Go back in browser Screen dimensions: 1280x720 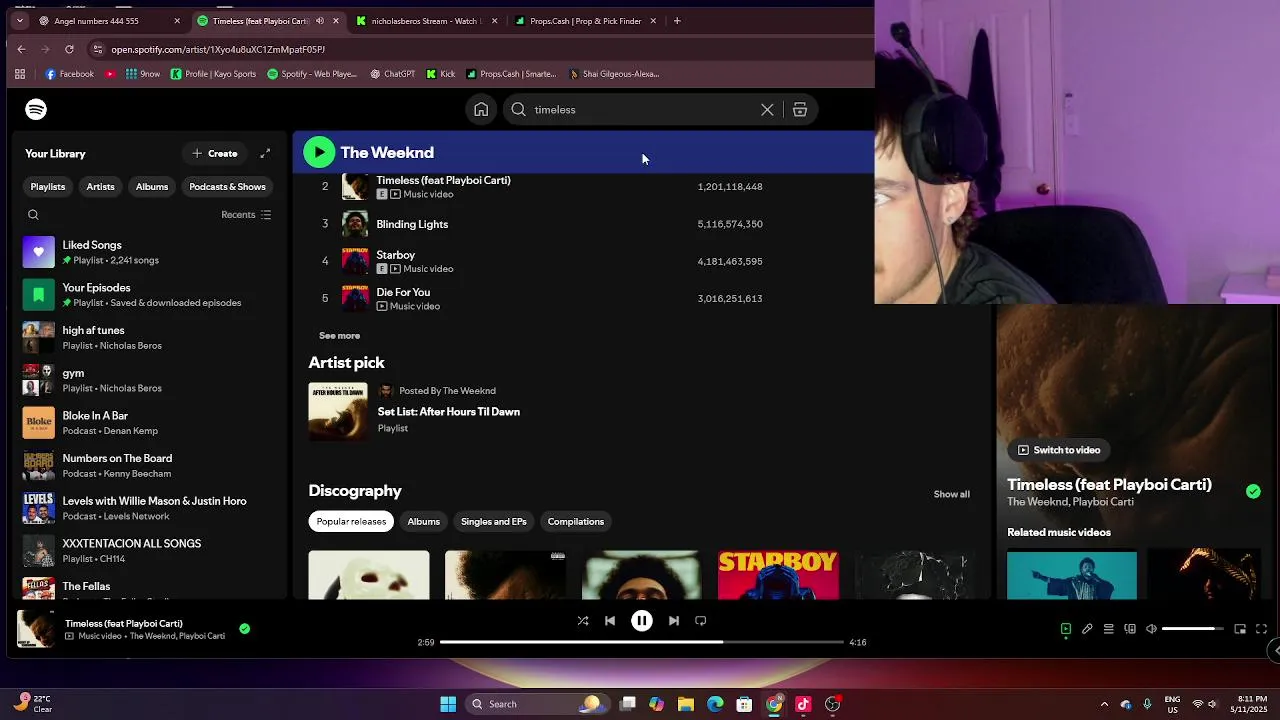tap(22, 49)
